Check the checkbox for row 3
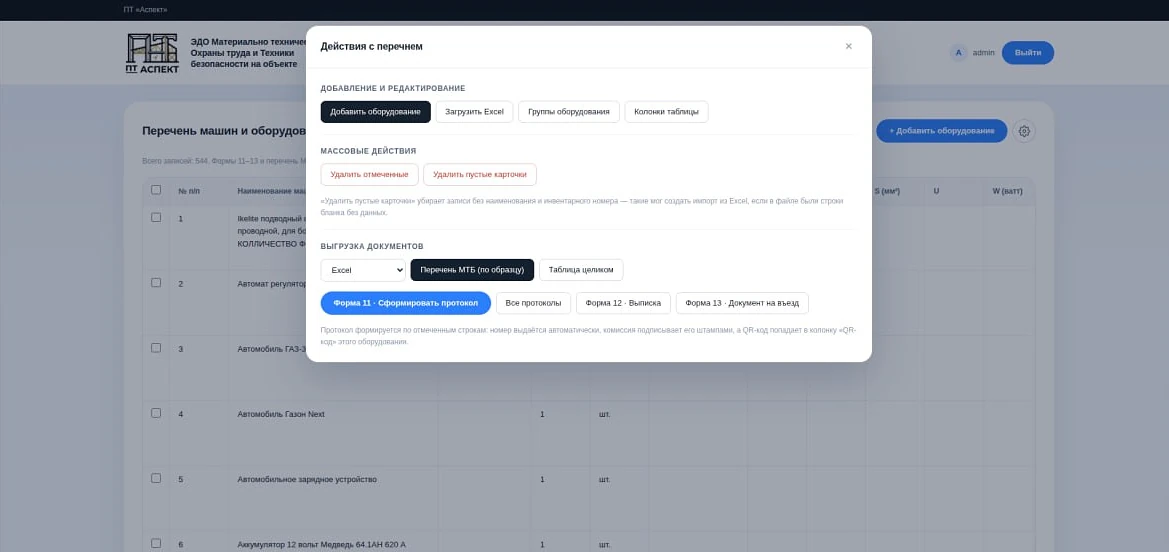 (x=156, y=348)
